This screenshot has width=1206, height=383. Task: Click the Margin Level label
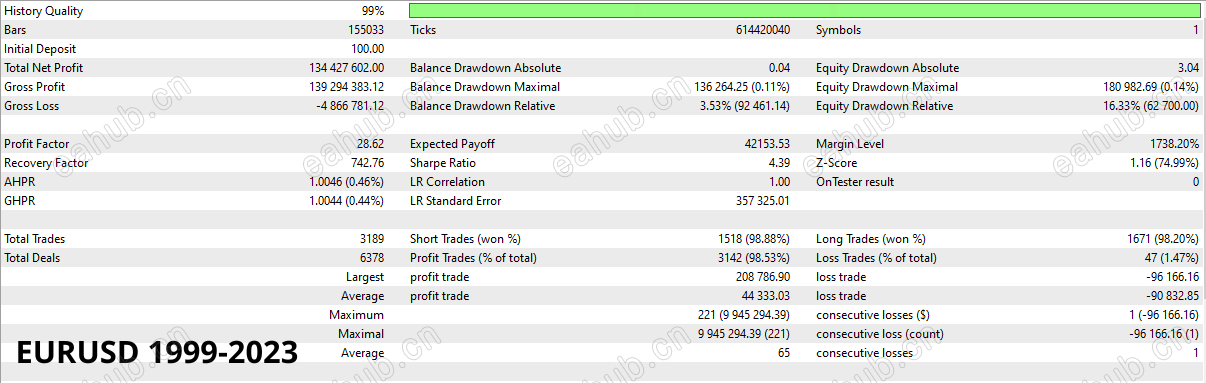(x=849, y=144)
